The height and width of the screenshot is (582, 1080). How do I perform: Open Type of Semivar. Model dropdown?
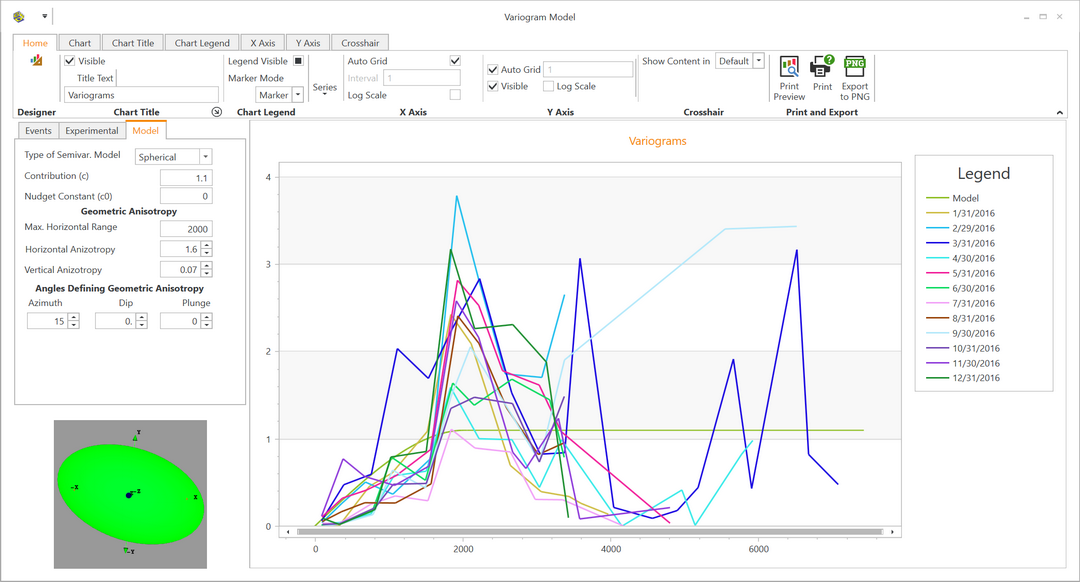(x=205, y=156)
